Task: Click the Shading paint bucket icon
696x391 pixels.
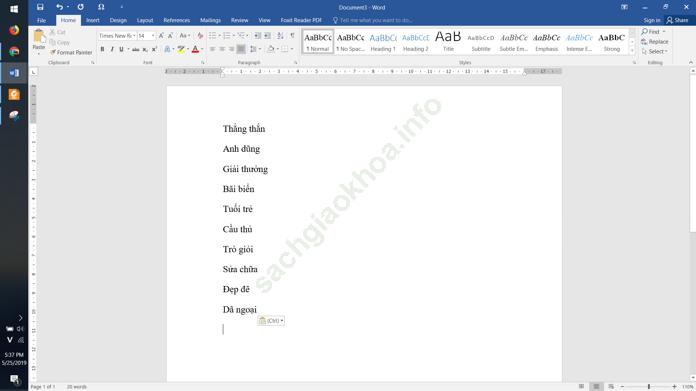Action: click(271, 49)
